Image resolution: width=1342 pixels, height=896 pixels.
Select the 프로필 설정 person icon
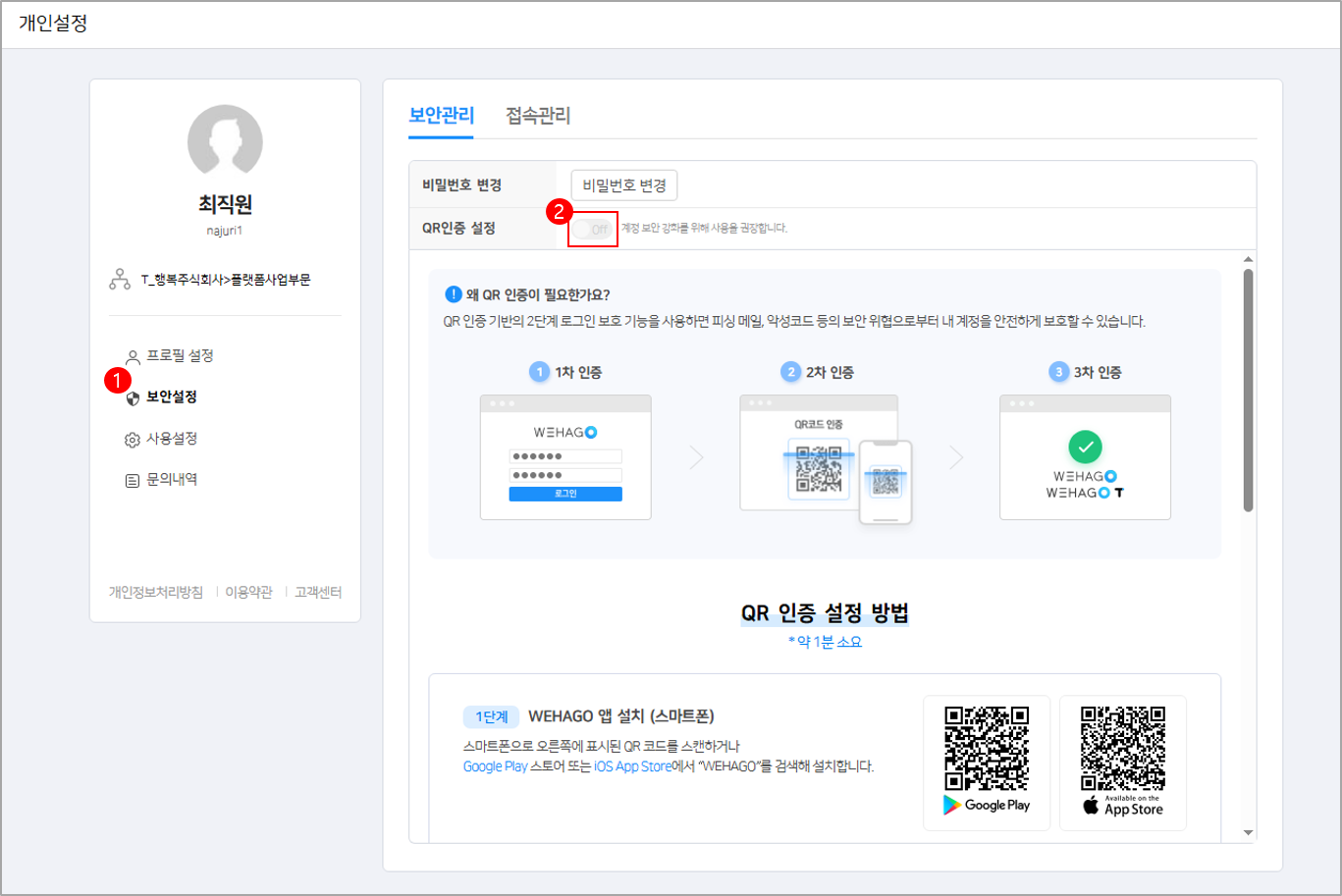(x=133, y=356)
